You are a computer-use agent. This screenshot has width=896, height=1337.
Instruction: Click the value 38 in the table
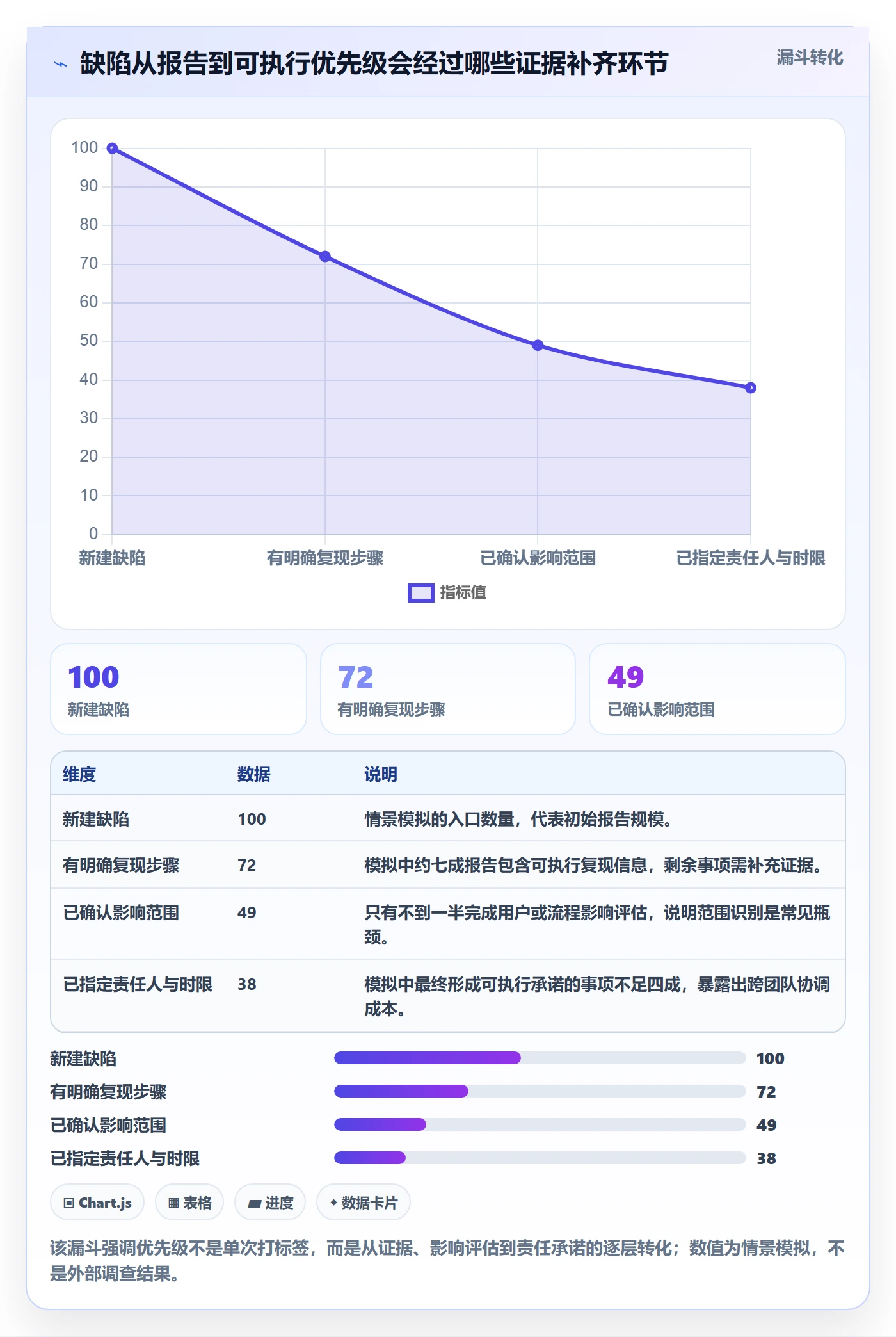[x=247, y=984]
